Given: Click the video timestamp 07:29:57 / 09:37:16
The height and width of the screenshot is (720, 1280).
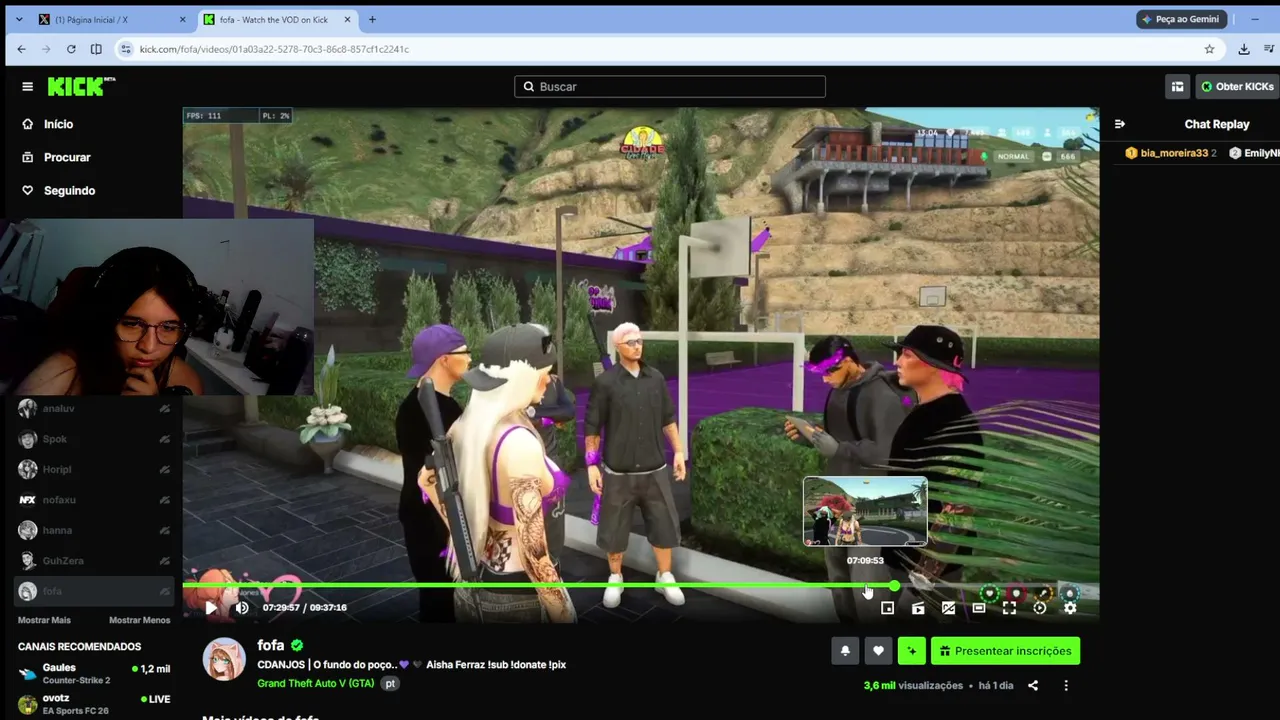Looking at the screenshot, I should 305,607.
